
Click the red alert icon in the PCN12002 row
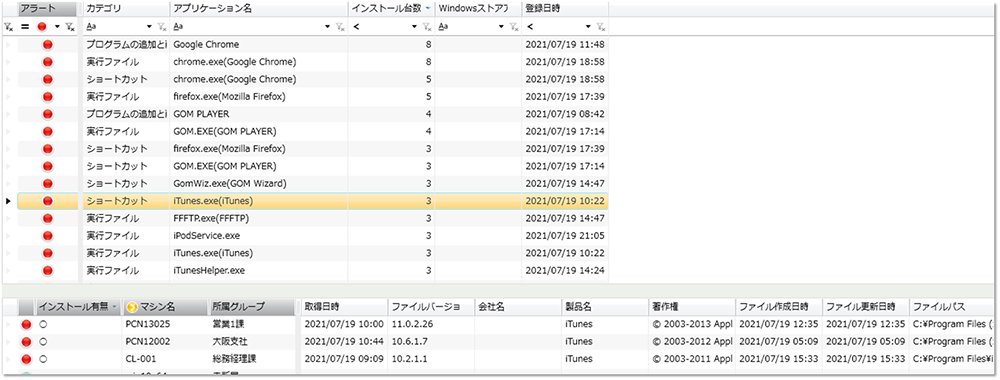26,341
